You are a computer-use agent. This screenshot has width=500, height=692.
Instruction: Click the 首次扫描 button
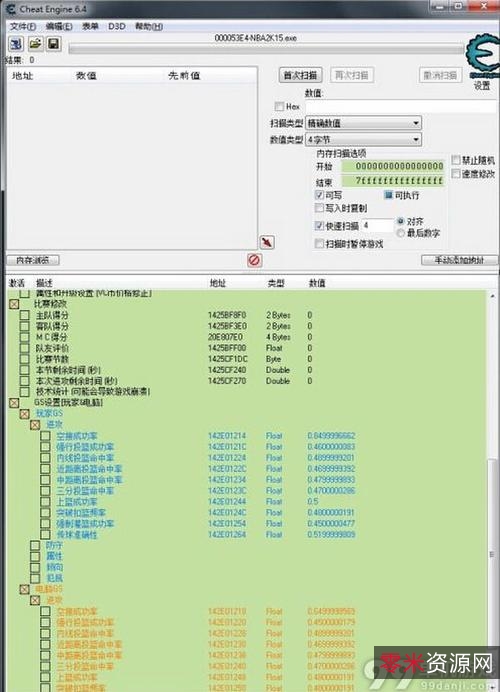tap(300, 75)
